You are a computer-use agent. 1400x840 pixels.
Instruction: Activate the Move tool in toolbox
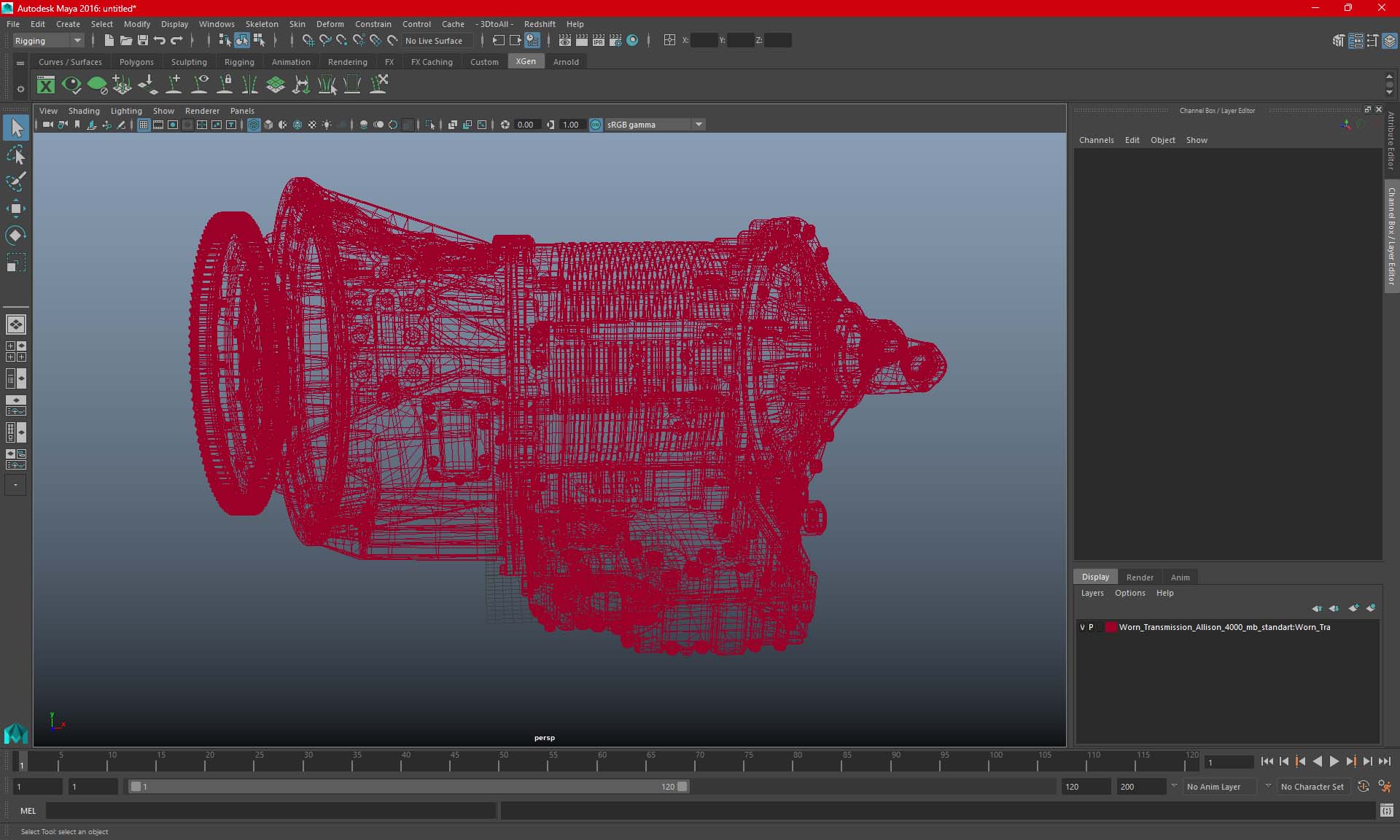coord(15,209)
